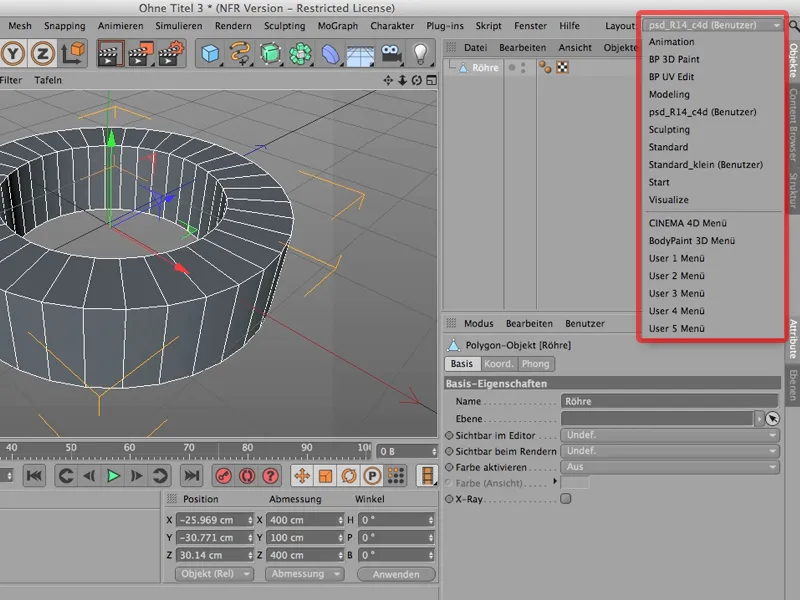The height and width of the screenshot is (600, 800).
Task: Click the cube primitive icon in toolbar
Action: 210,53
